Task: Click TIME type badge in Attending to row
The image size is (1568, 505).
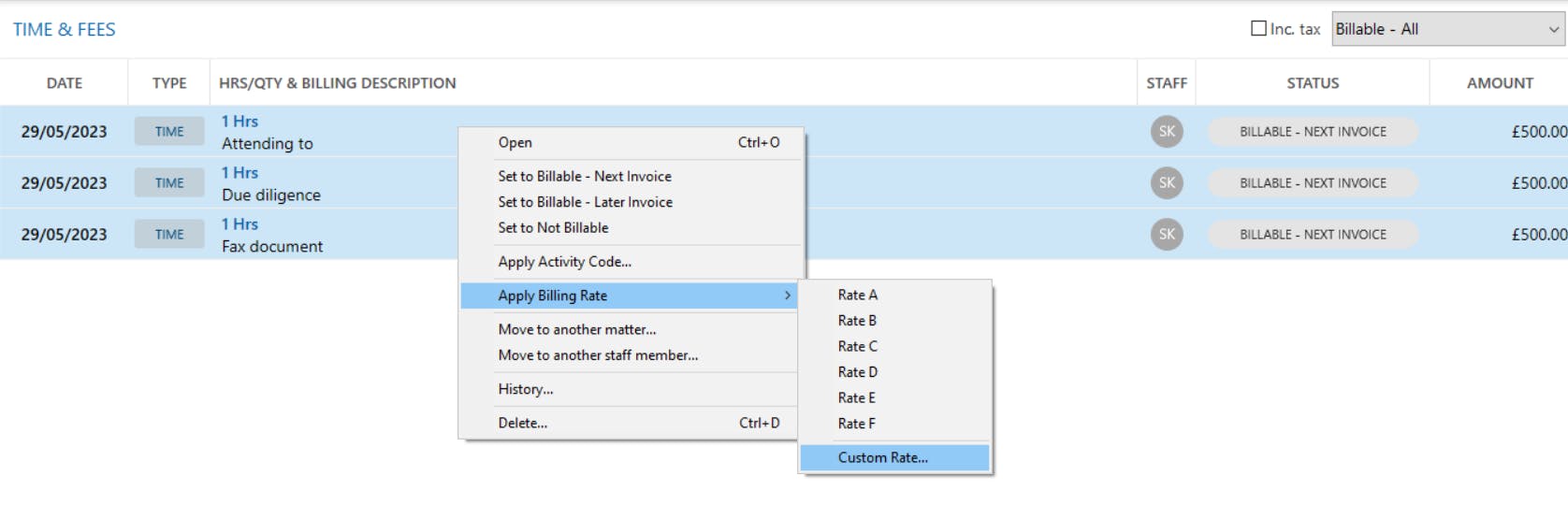Action: 169,132
